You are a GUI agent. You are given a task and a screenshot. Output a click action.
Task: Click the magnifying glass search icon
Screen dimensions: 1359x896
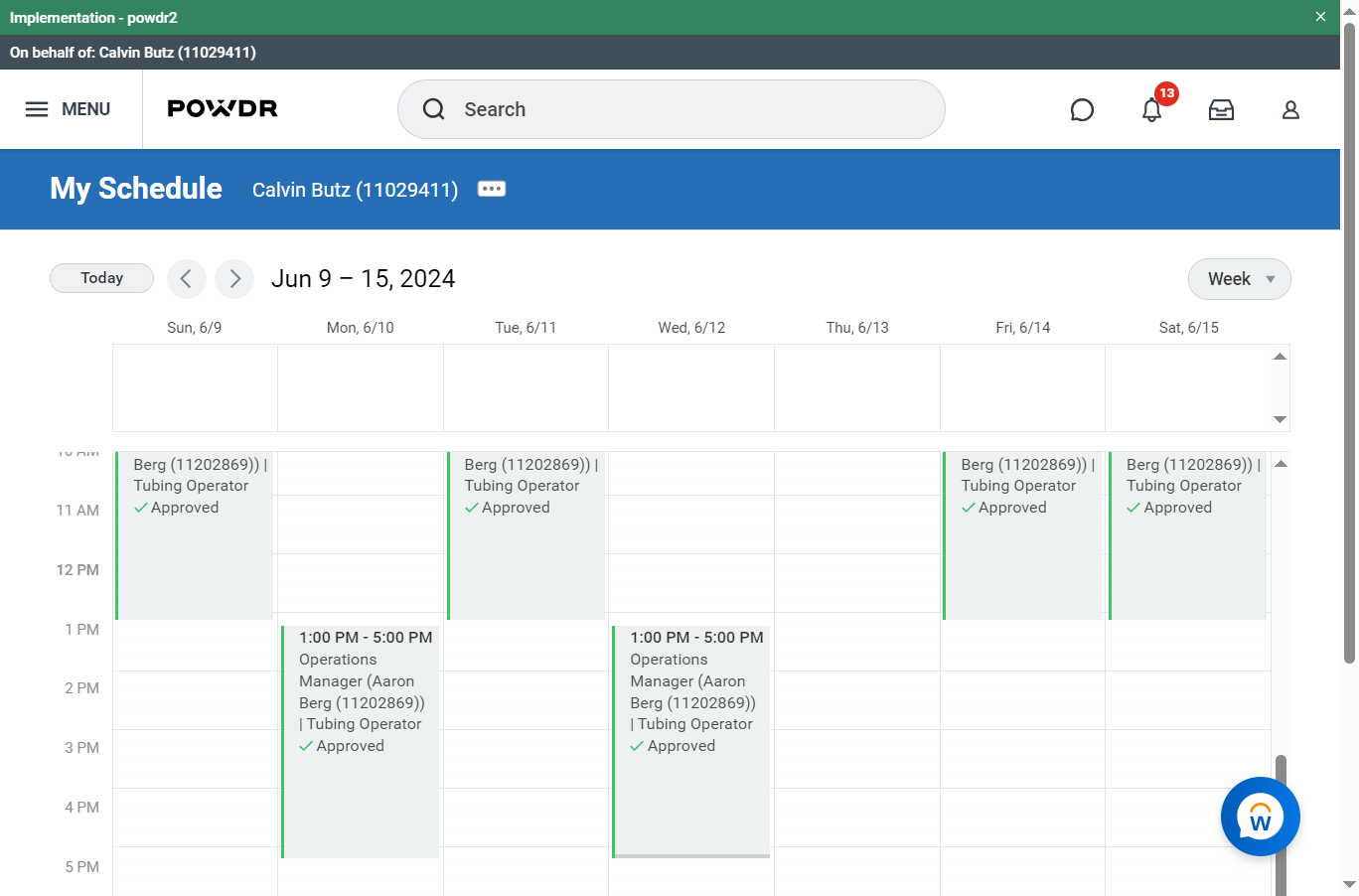click(x=434, y=109)
